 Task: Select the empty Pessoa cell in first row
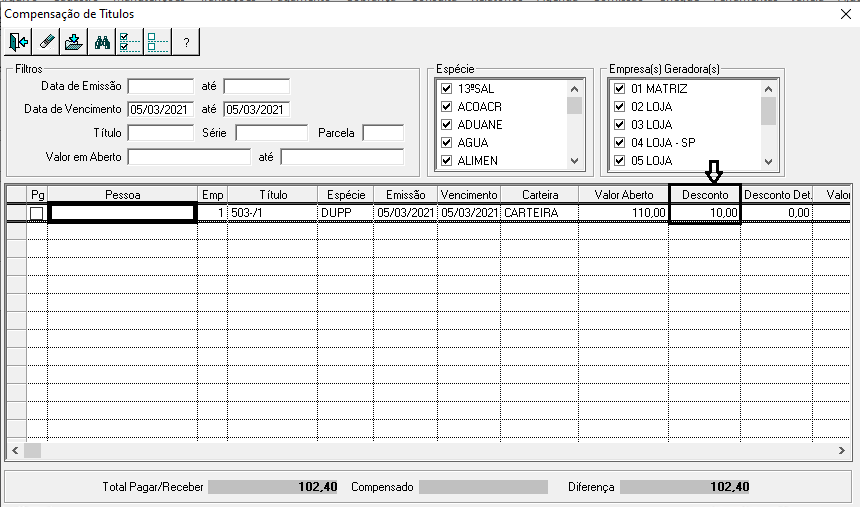click(122, 213)
